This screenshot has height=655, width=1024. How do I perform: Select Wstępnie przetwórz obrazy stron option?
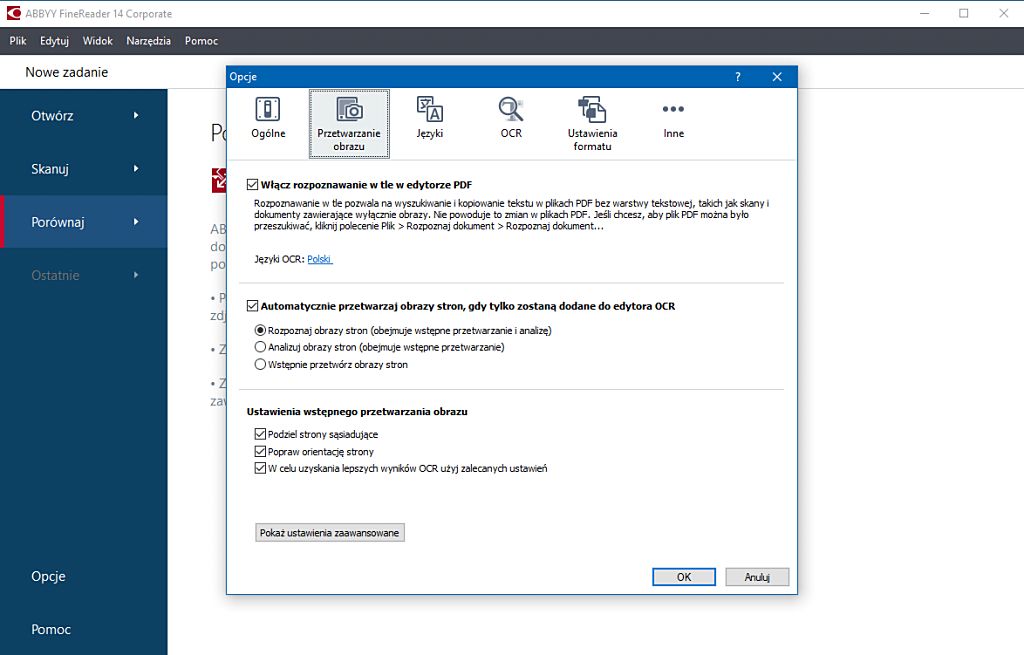(260, 364)
